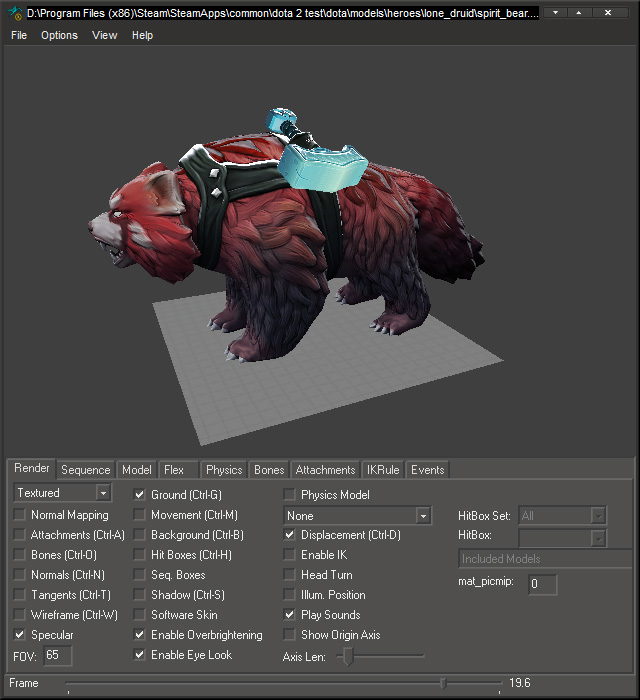Open the File menu
Viewport: 640px width, 700px height.
pyautogui.click(x=19, y=35)
